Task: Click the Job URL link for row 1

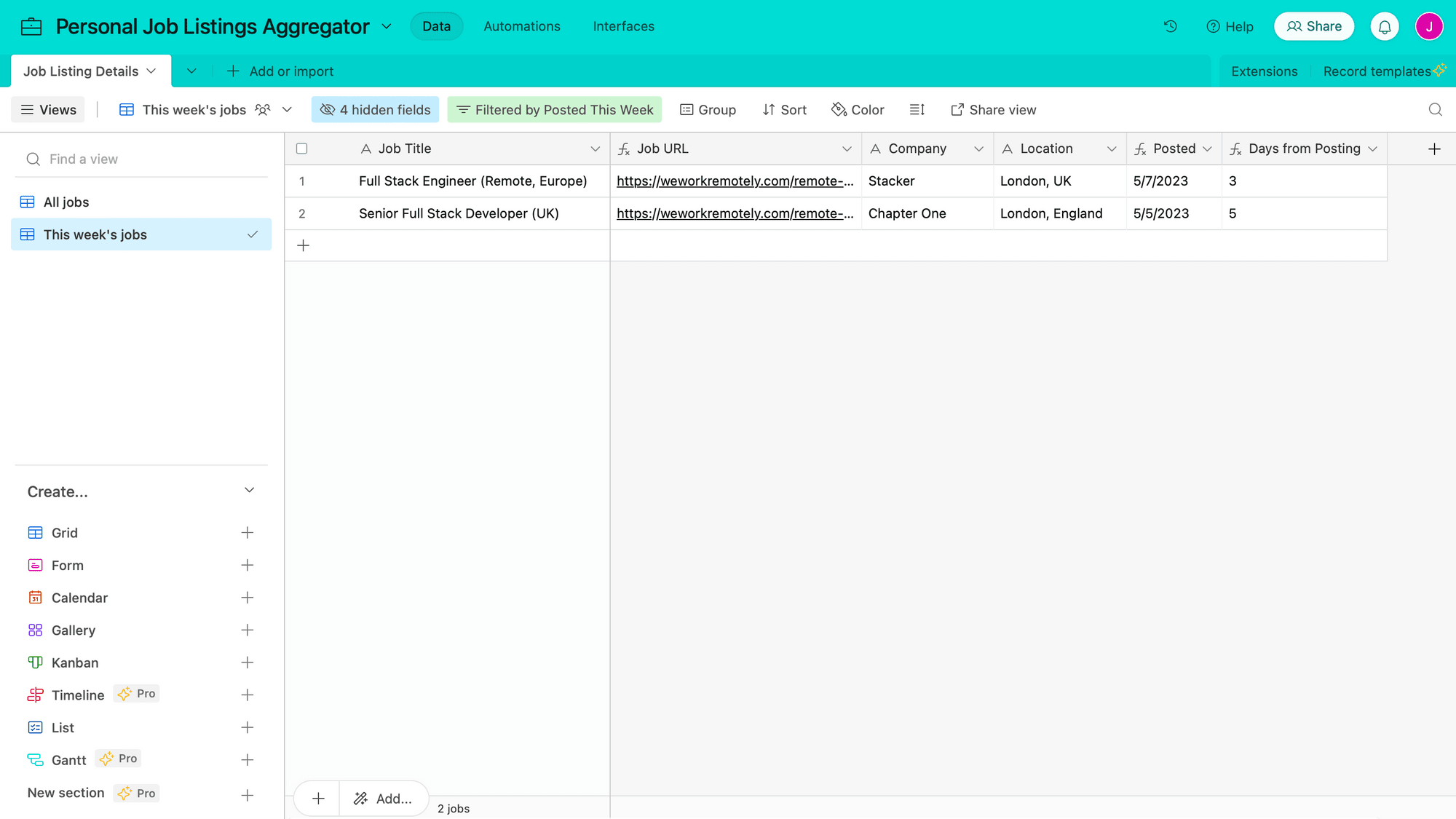Action: coord(736,181)
